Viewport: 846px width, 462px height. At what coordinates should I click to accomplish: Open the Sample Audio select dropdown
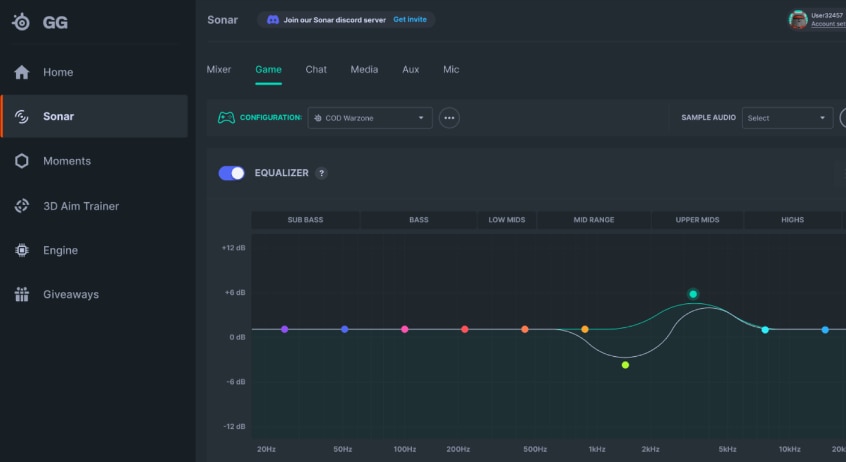coord(788,118)
